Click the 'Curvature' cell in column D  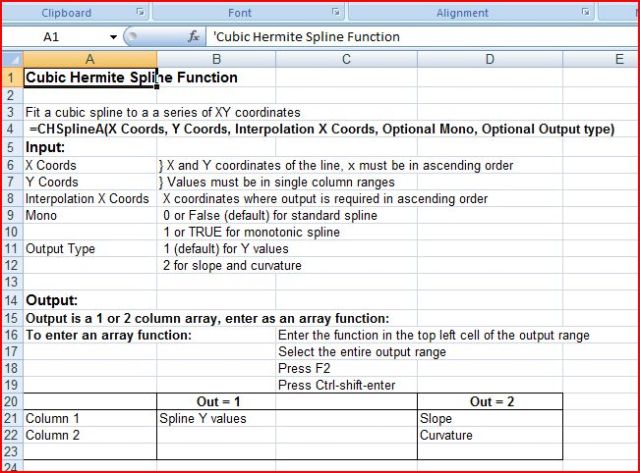point(489,436)
